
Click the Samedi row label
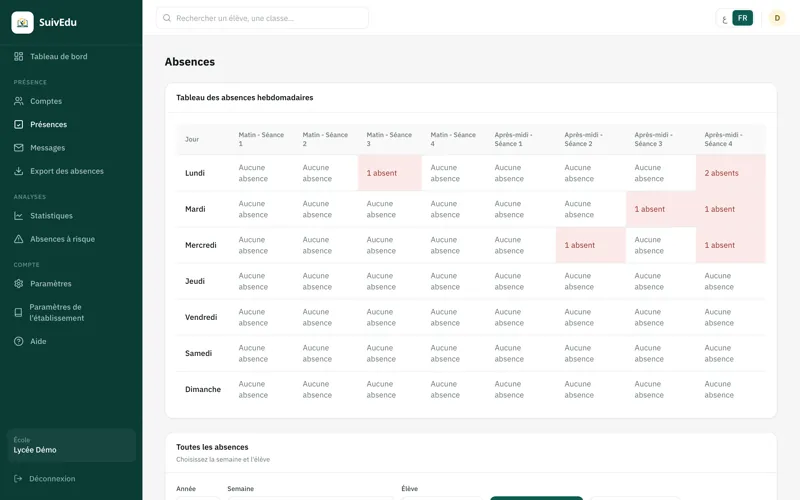tap(198, 353)
